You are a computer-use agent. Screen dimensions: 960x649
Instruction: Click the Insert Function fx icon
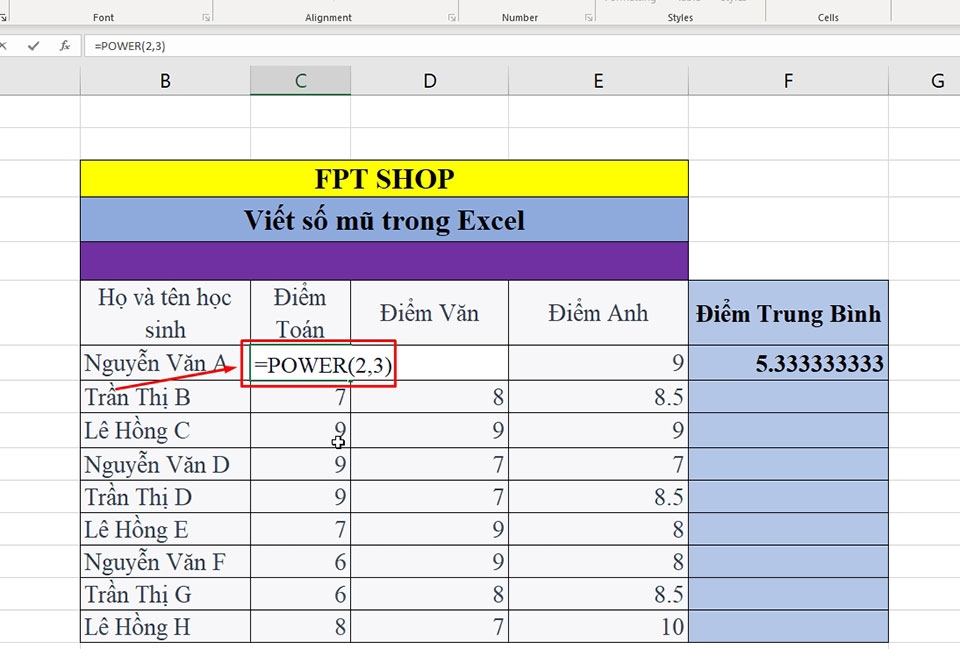click(65, 46)
